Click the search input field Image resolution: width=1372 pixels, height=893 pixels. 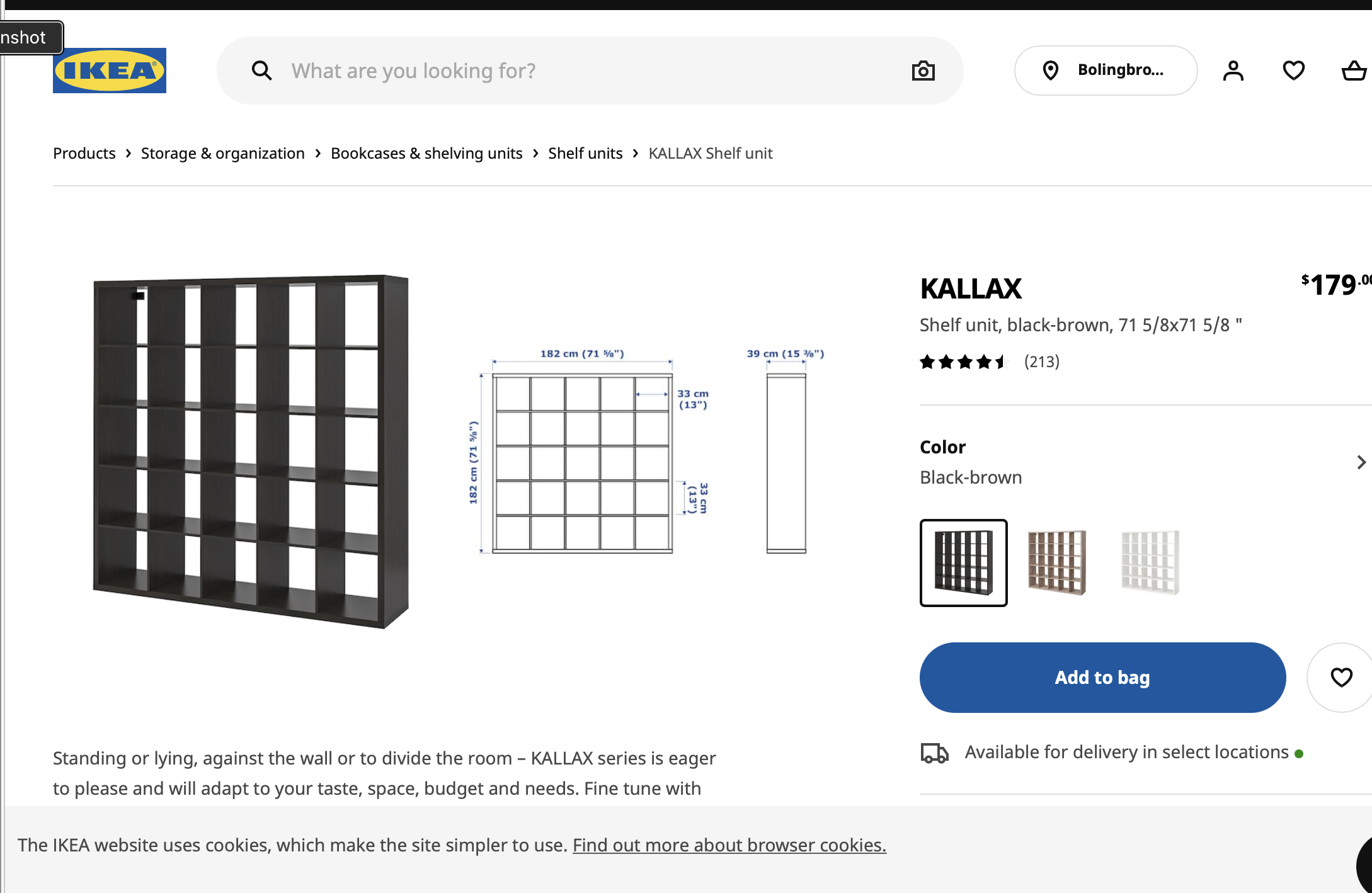(x=592, y=71)
